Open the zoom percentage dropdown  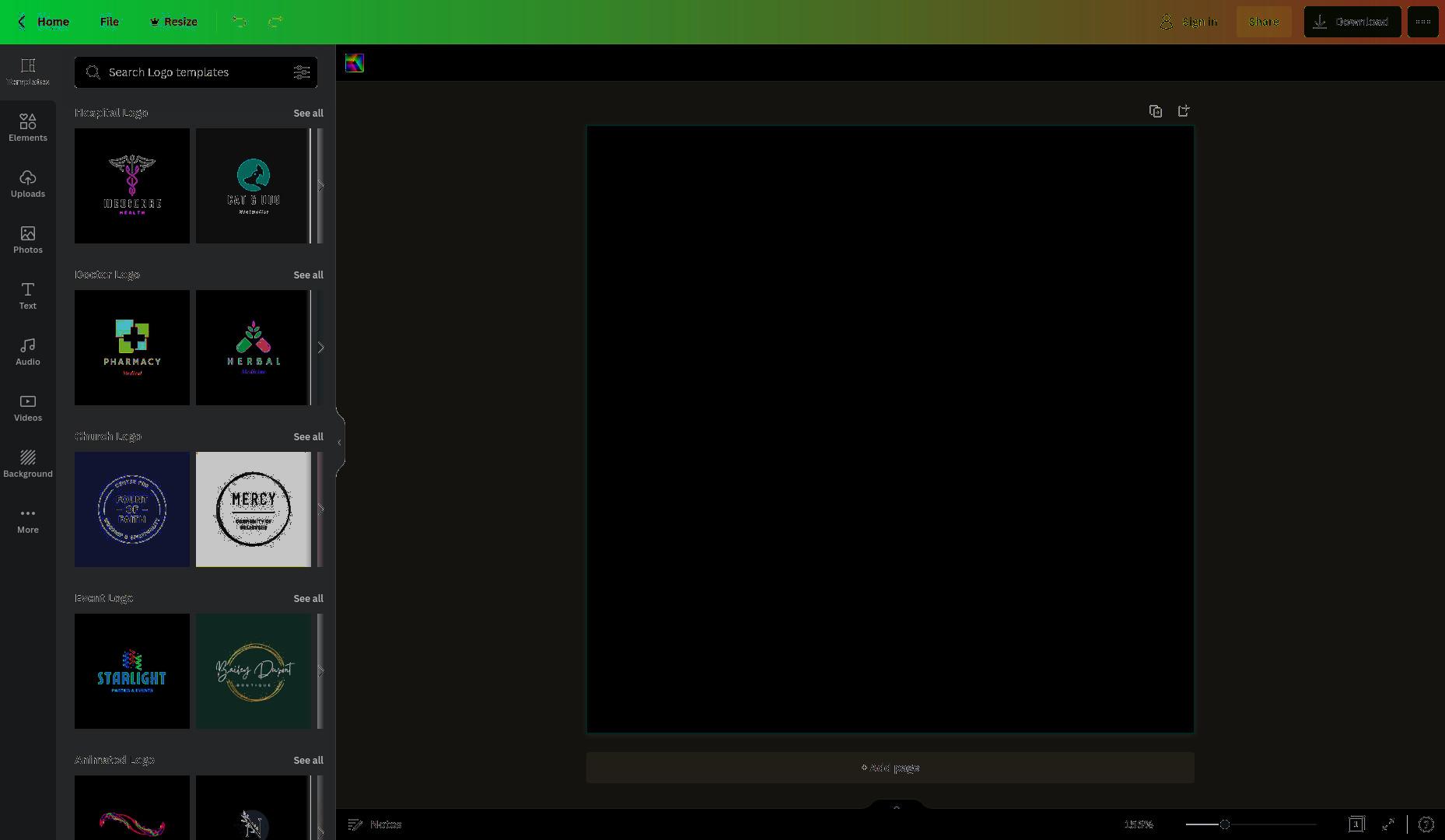tap(1139, 824)
